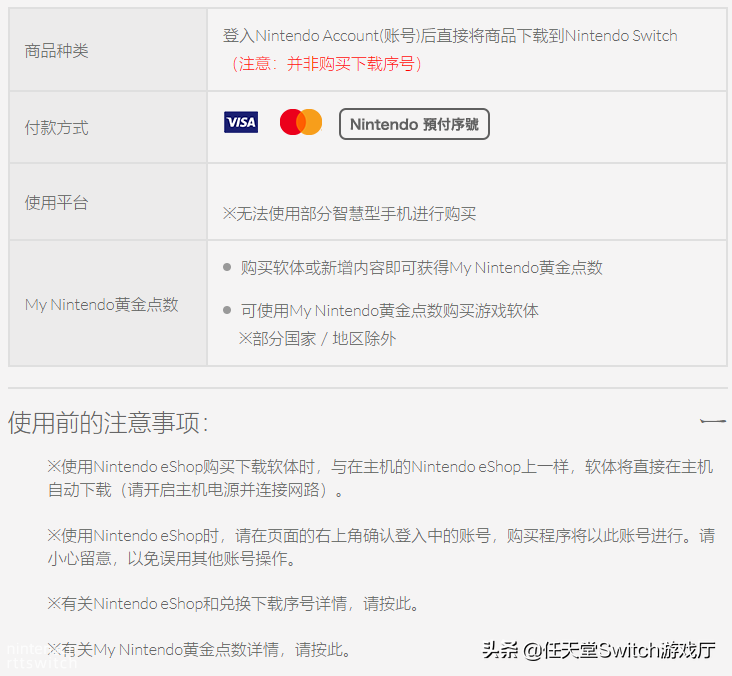The width and height of the screenshot is (732, 676).
Task: Select the Nintendo 预付序號 payment badge
Action: (x=414, y=124)
